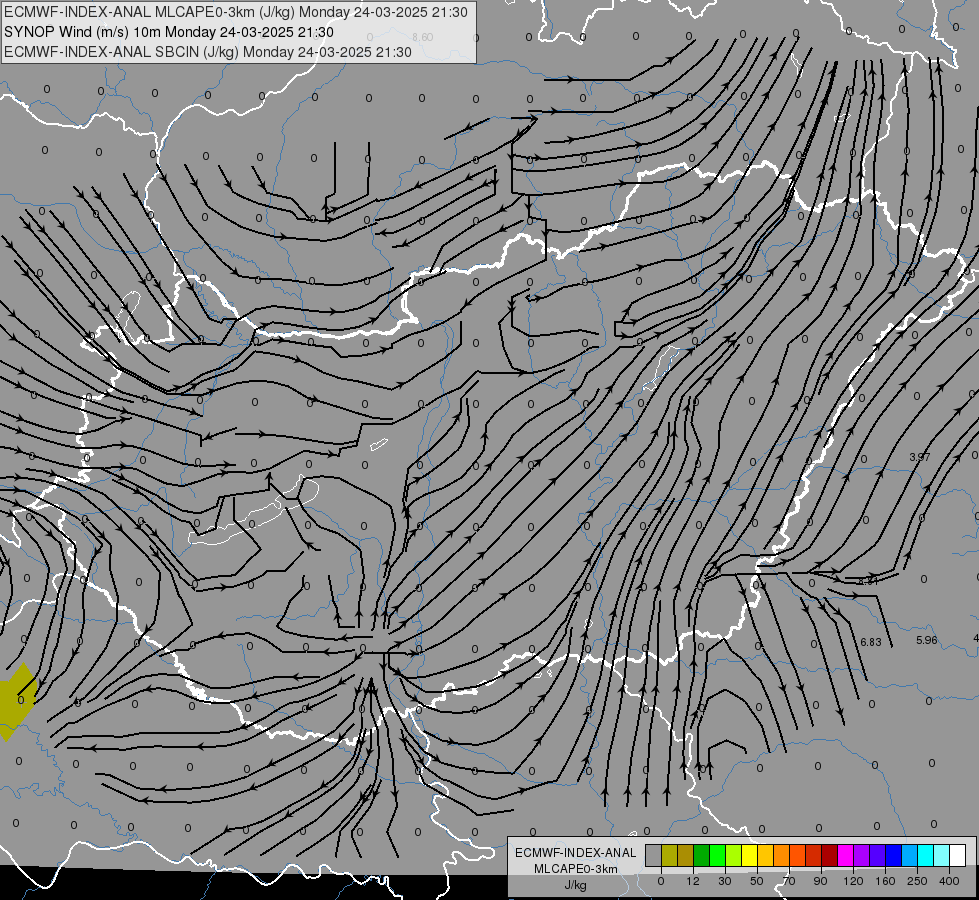Click the legend unit label J/kg

pos(575,885)
